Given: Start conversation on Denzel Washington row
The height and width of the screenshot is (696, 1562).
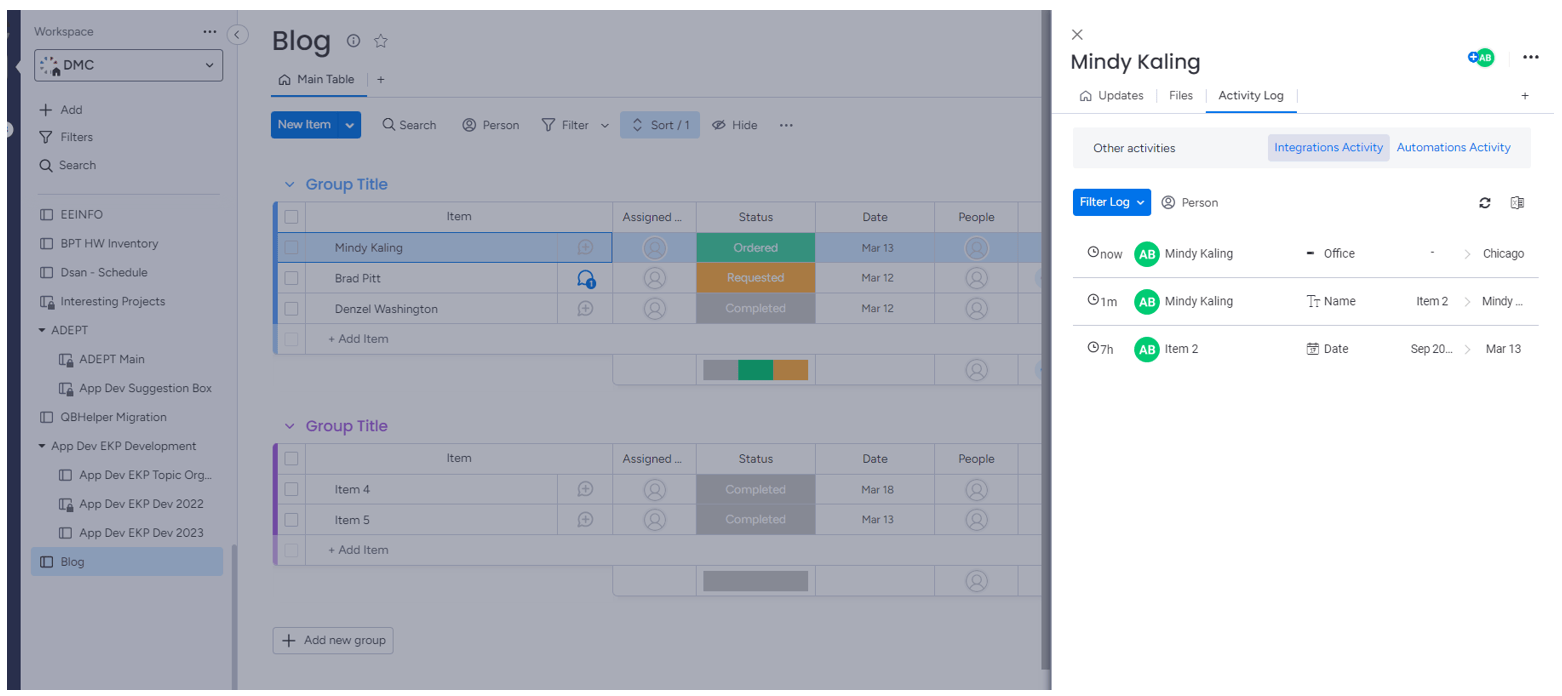Looking at the screenshot, I should coord(585,309).
